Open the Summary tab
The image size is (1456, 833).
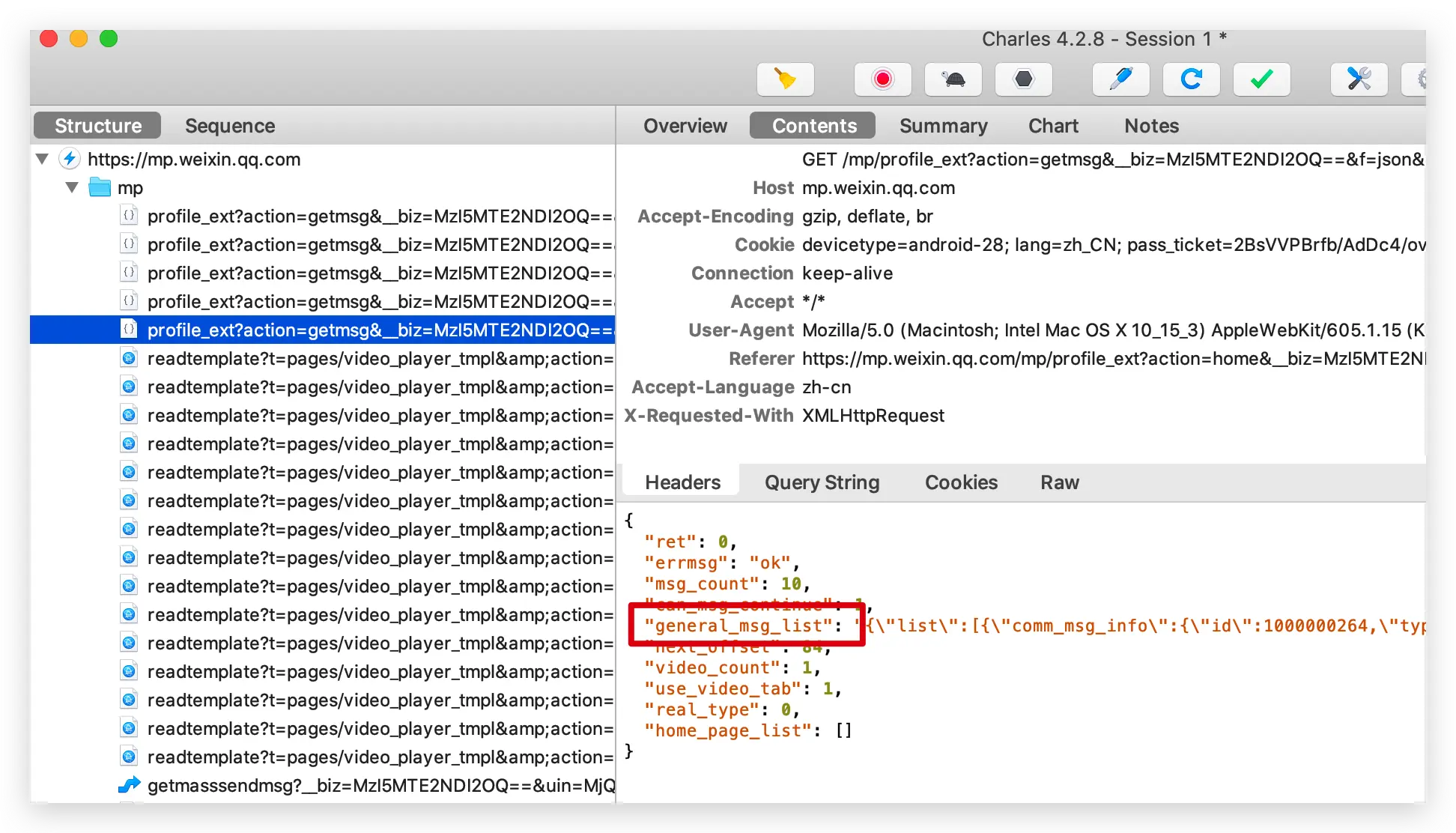[x=943, y=126]
